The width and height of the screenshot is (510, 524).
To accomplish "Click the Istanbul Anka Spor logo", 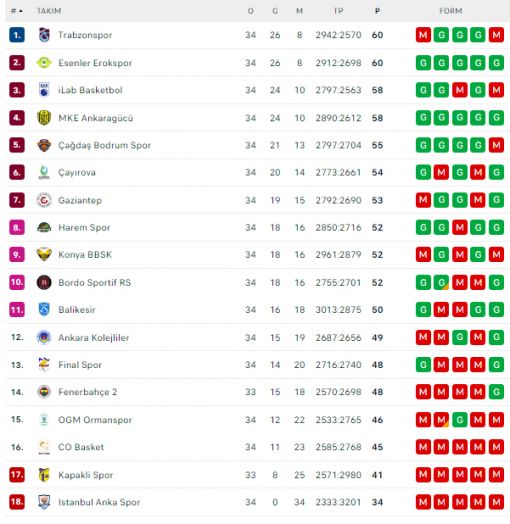I will [44, 502].
